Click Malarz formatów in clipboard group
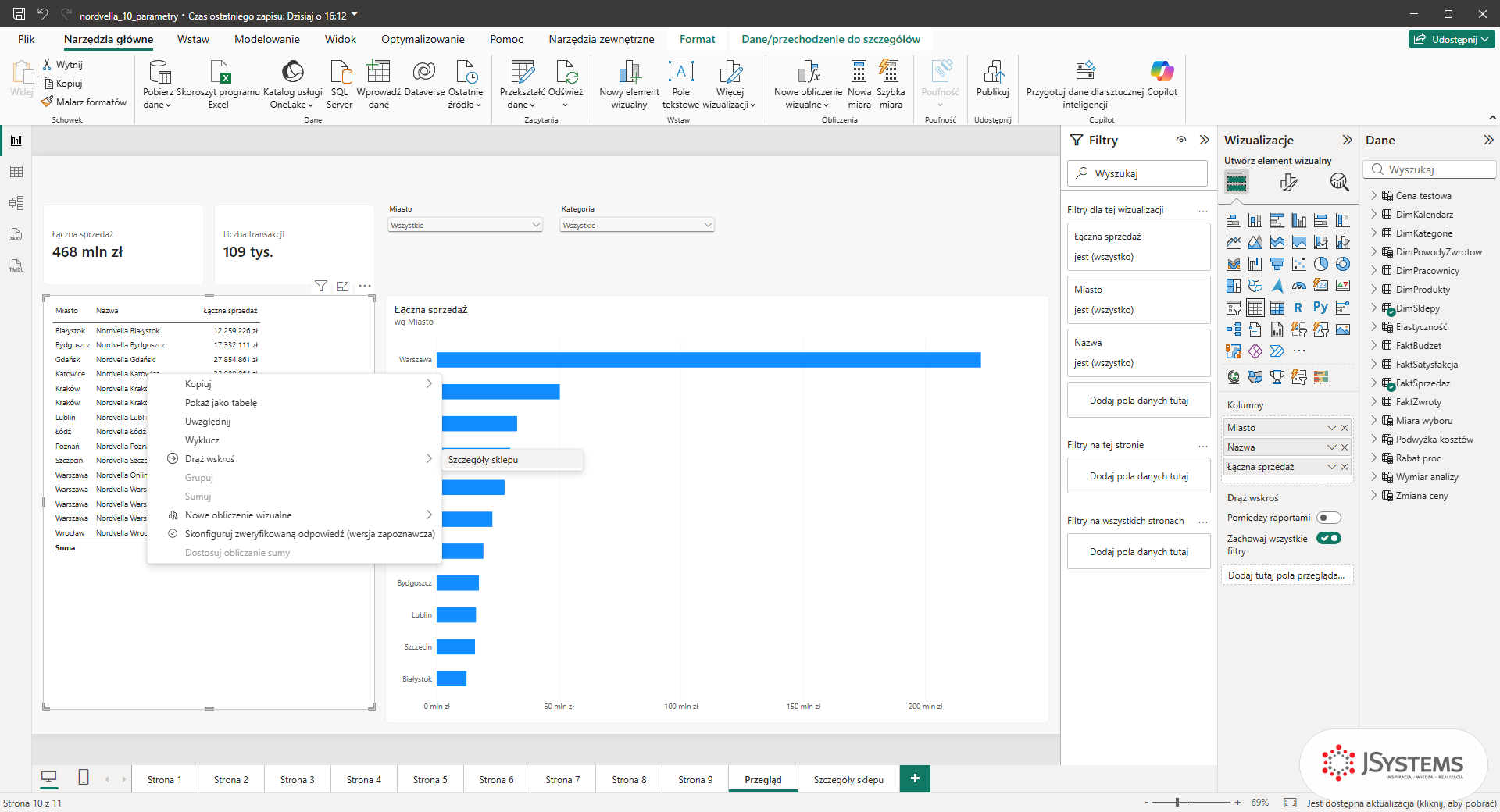1500x812 pixels. point(84,102)
